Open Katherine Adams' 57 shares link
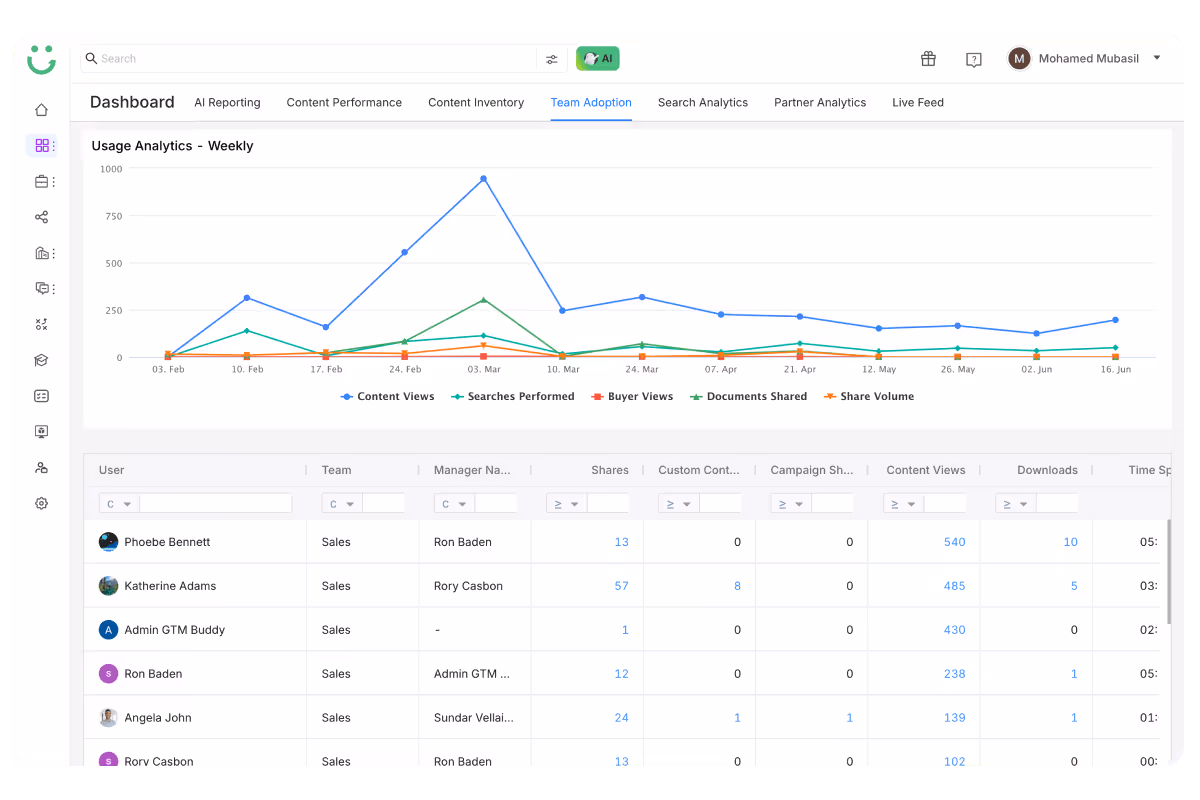The image size is (1200, 800). 622,586
